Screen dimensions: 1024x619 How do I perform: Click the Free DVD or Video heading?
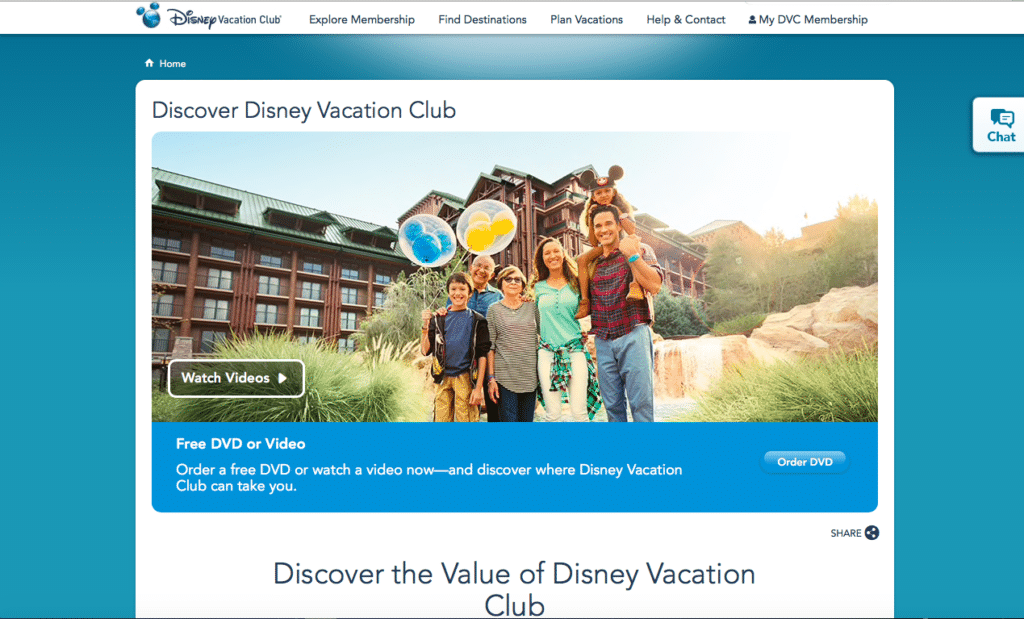(240, 443)
